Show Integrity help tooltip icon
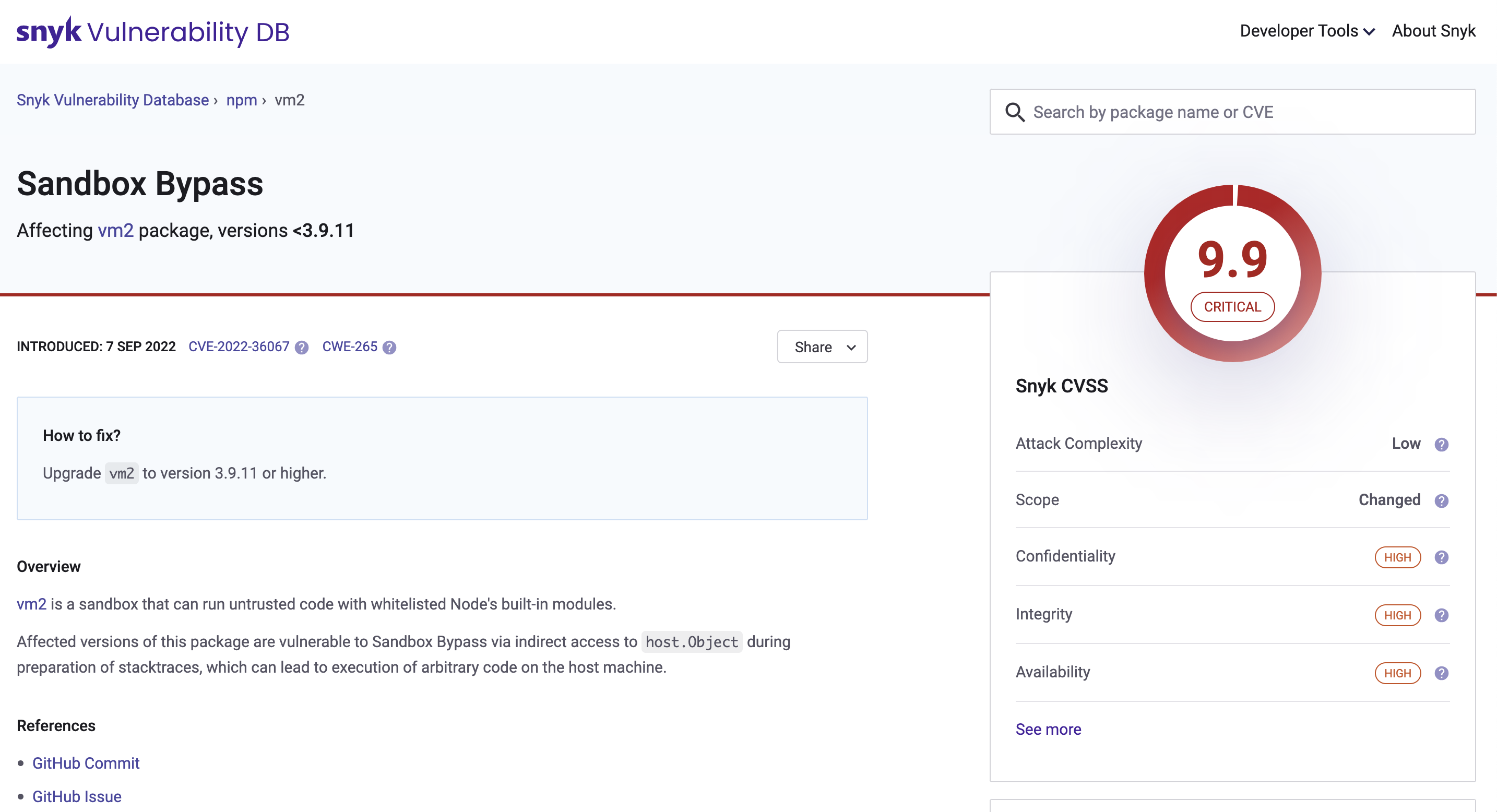 [x=1441, y=615]
